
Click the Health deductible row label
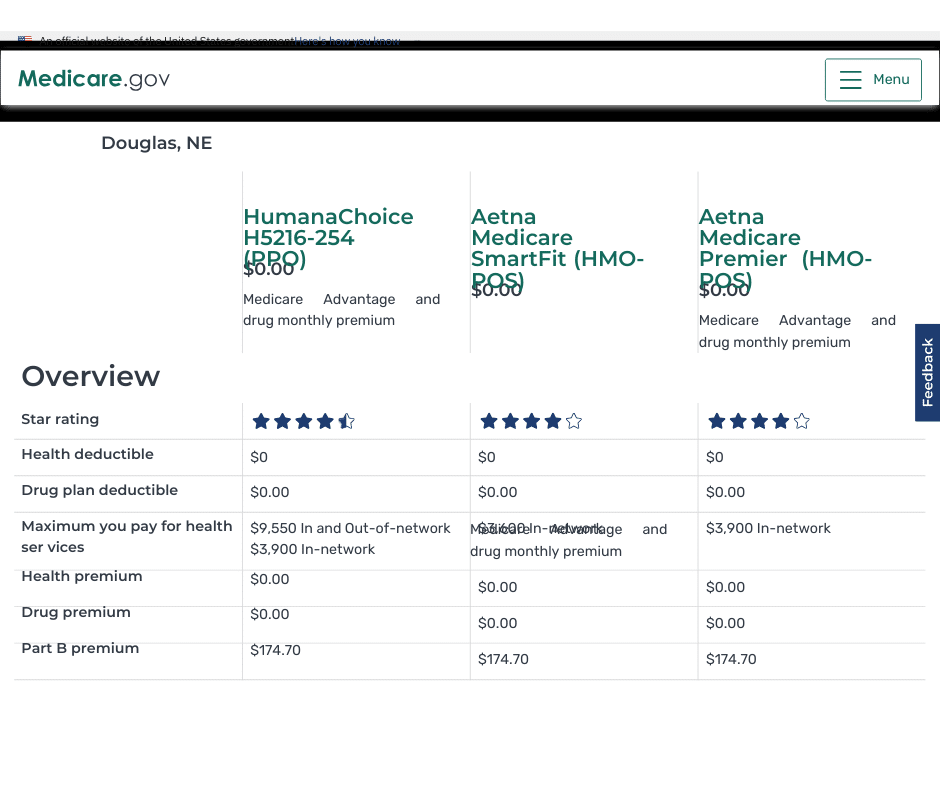[87, 454]
